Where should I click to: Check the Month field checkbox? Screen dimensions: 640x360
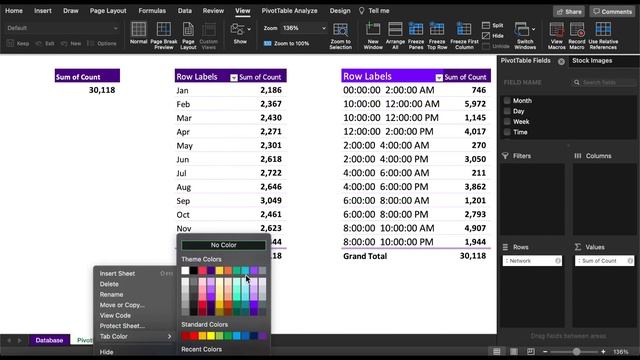click(507, 100)
